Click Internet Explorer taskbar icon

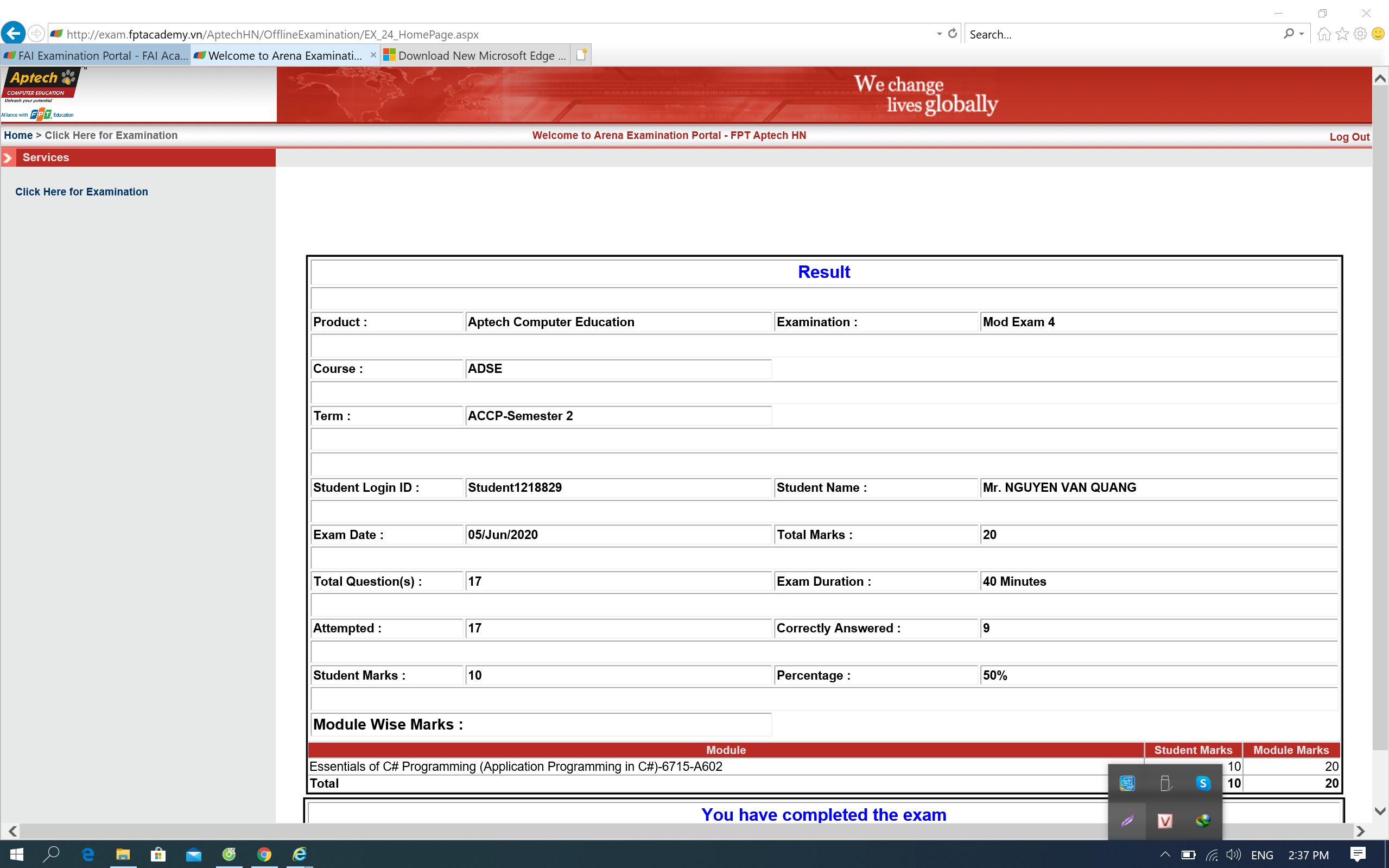click(x=300, y=854)
